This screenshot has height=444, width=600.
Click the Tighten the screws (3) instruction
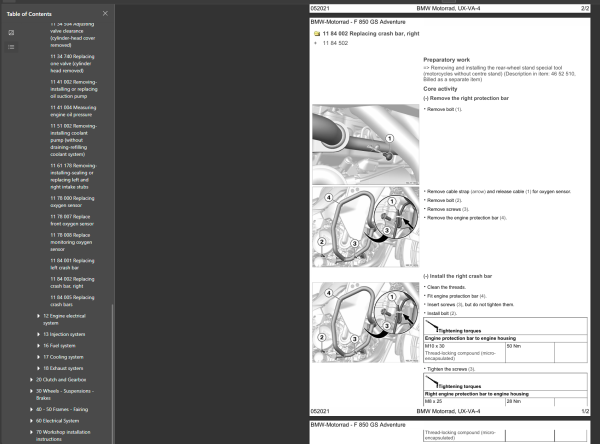(449, 369)
